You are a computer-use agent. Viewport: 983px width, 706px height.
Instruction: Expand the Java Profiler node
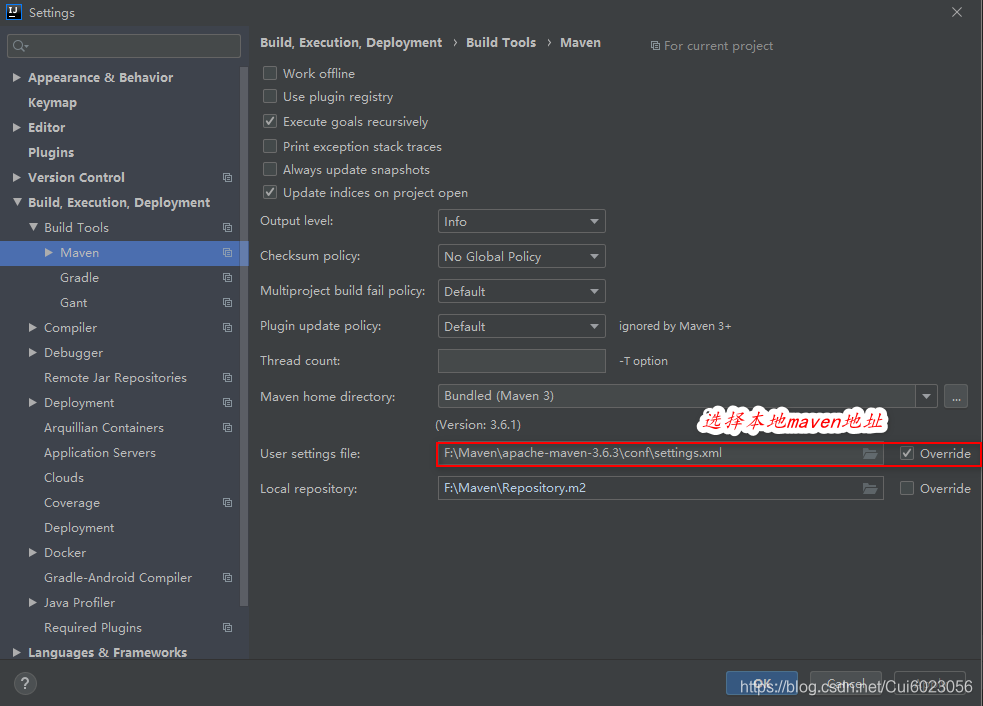point(33,603)
